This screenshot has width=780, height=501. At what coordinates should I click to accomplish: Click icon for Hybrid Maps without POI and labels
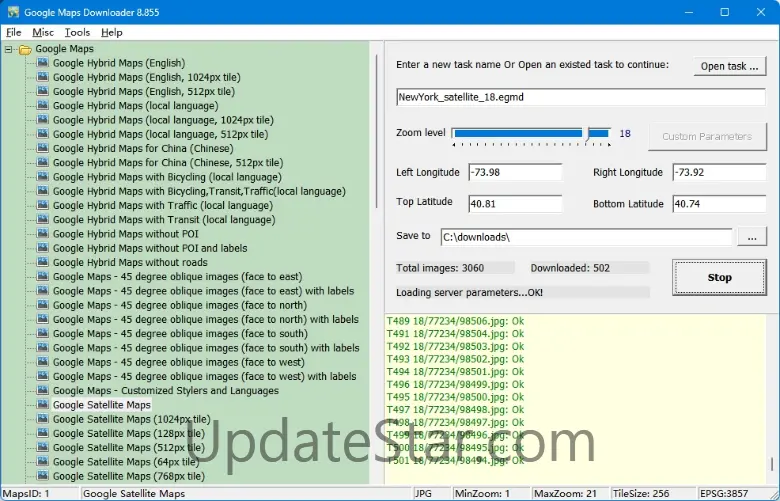point(43,248)
